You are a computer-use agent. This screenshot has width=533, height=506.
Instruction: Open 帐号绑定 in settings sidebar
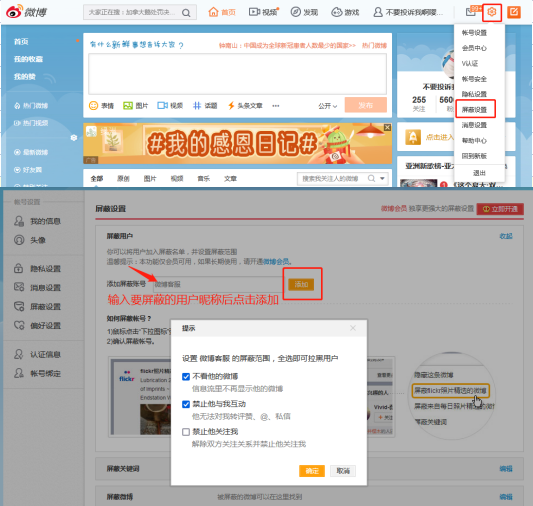click(x=37, y=373)
